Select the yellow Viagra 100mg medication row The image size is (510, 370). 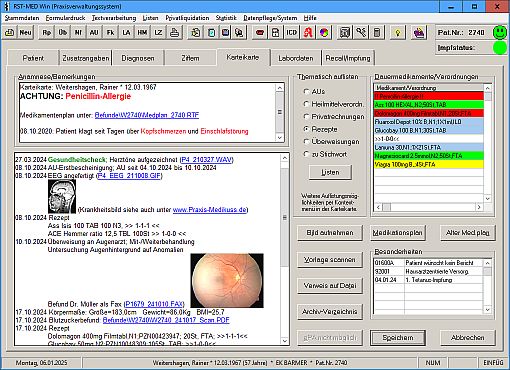pos(428,164)
